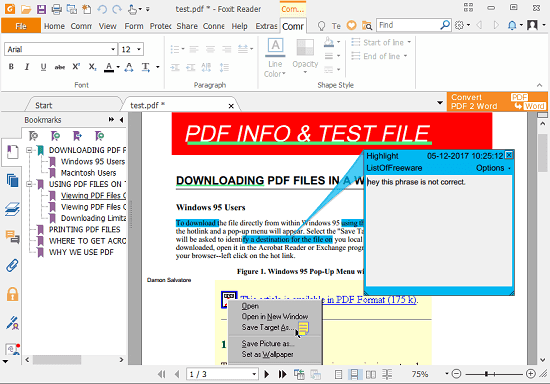Toggle strikethrough formatting
Image resolution: width=550 pixels, height=384 pixels.
tap(60, 67)
